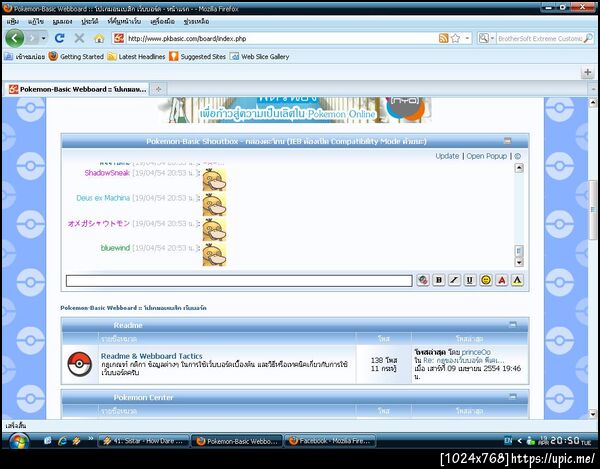
Task: Click Psyduck emoticon beside ShadowSneak
Action: [214, 180]
